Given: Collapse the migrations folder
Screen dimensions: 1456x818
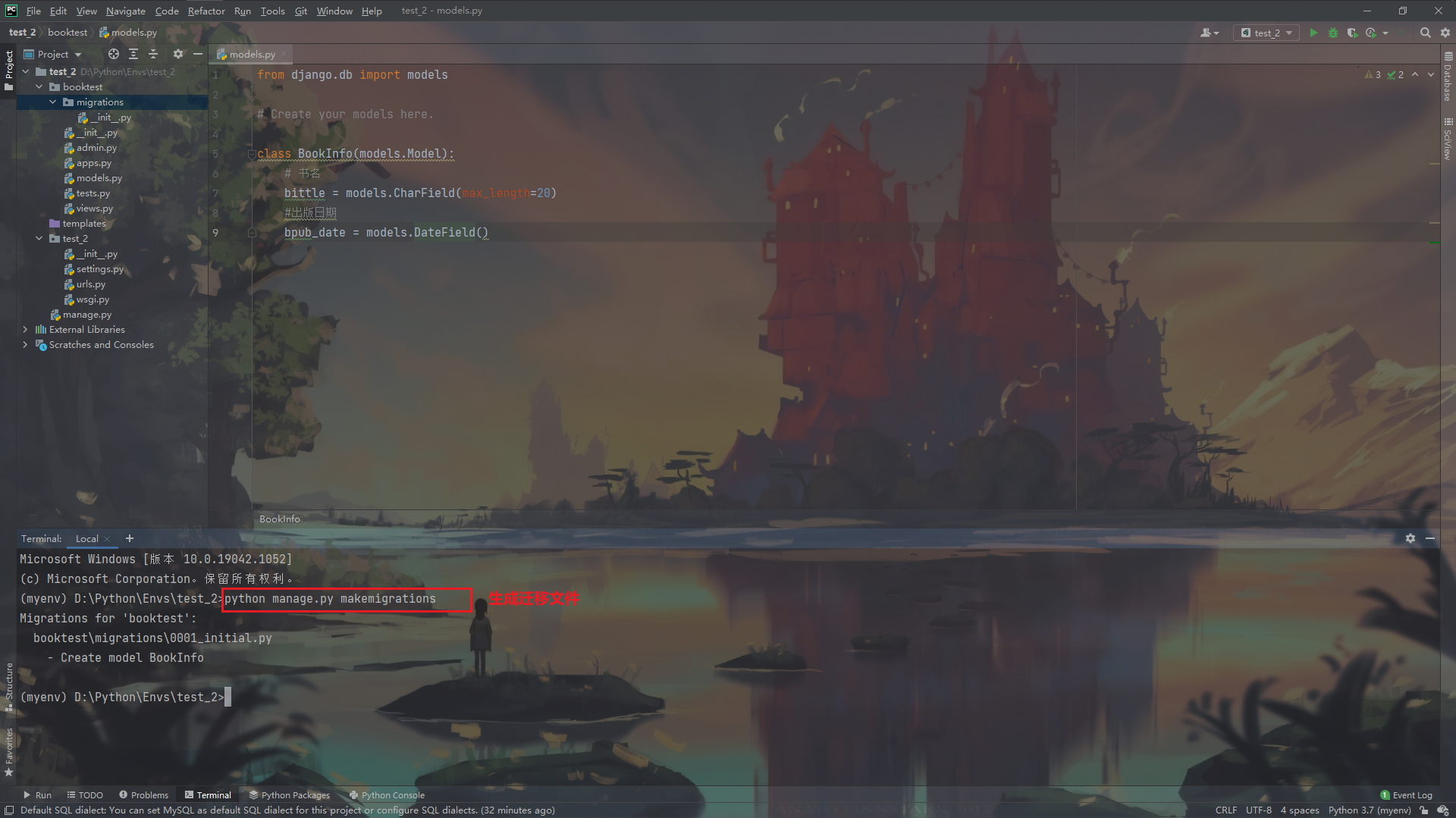Looking at the screenshot, I should pyautogui.click(x=53, y=102).
